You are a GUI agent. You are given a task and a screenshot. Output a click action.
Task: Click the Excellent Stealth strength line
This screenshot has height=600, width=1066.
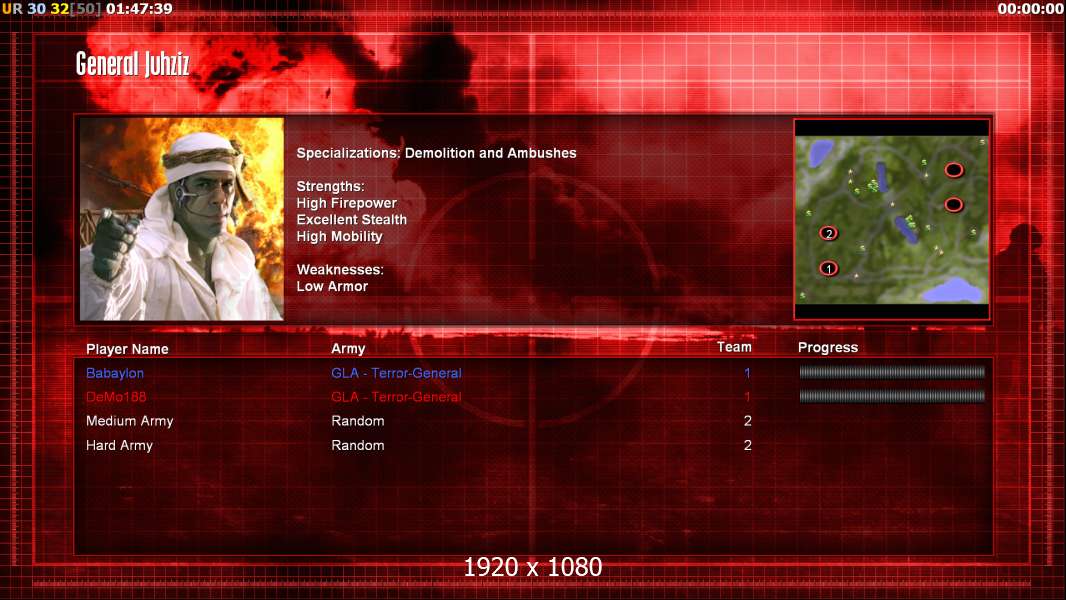(351, 220)
